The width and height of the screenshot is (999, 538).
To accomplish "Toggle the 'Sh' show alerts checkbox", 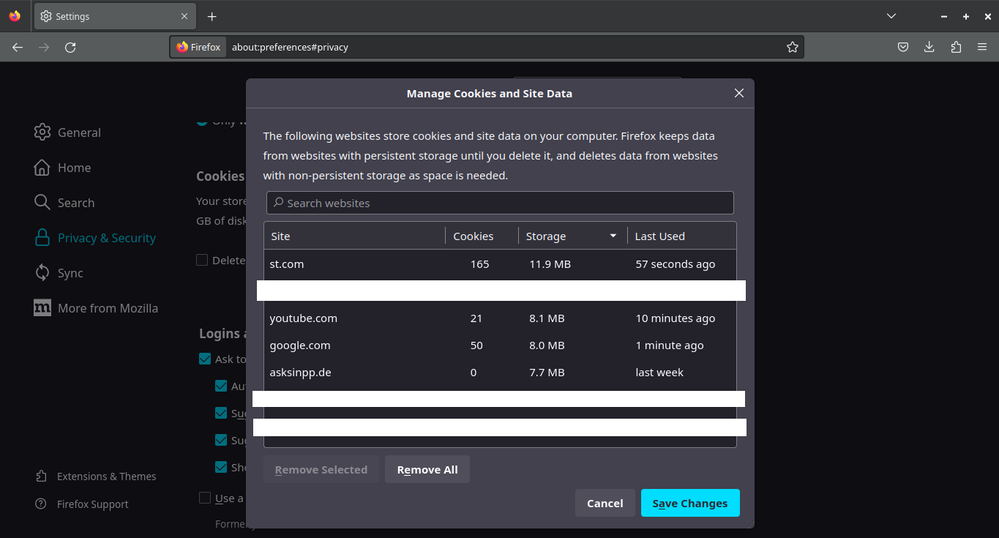I will tap(221, 467).
